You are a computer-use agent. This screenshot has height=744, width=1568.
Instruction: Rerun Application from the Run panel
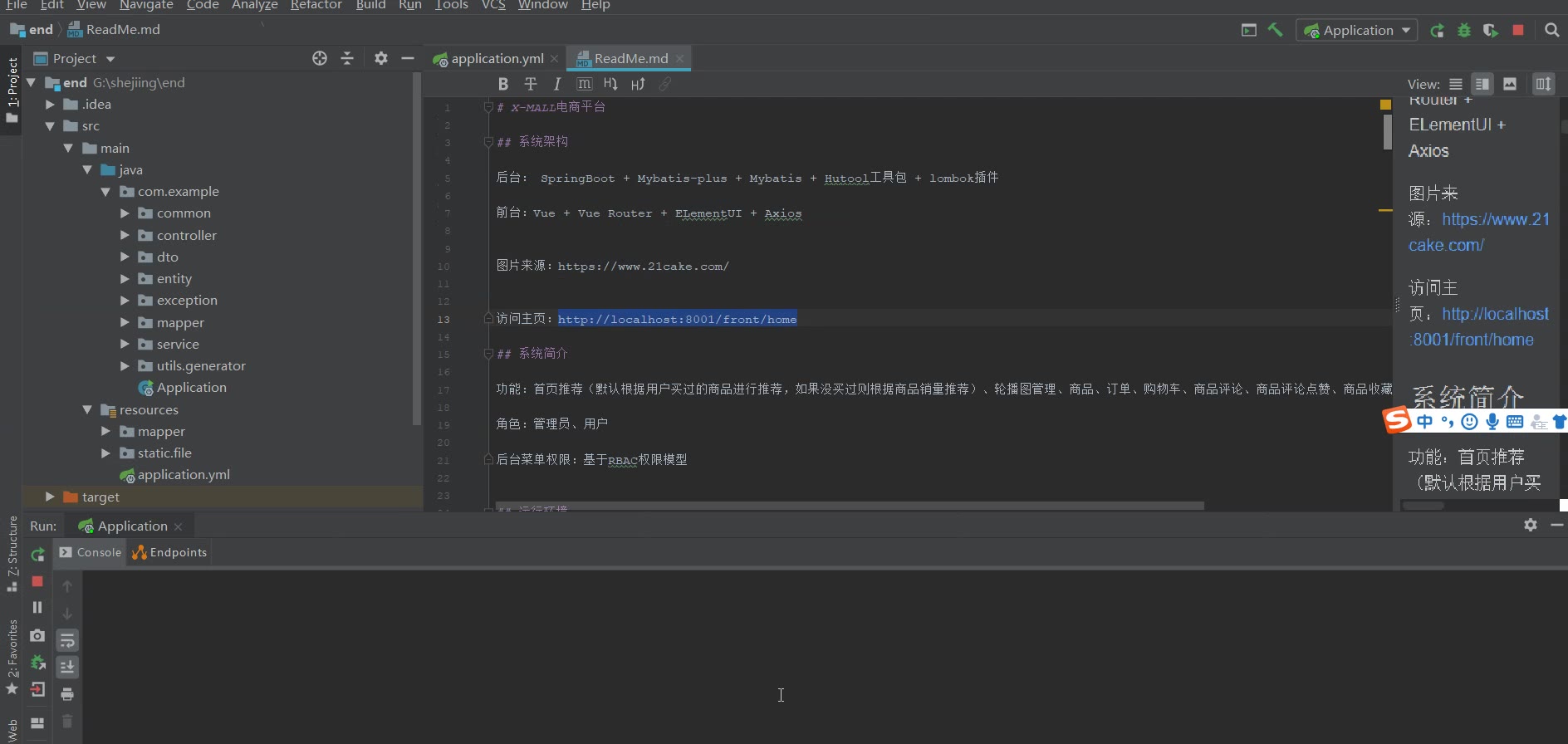[37, 555]
